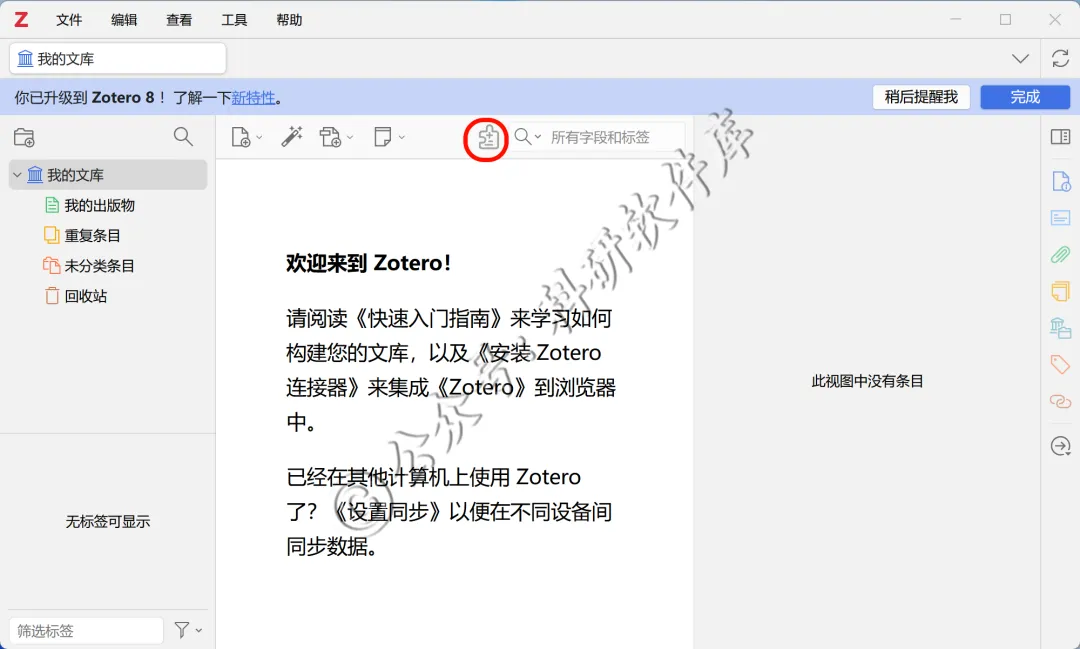Open the 新特性 link
The height and width of the screenshot is (649, 1080).
(253, 98)
